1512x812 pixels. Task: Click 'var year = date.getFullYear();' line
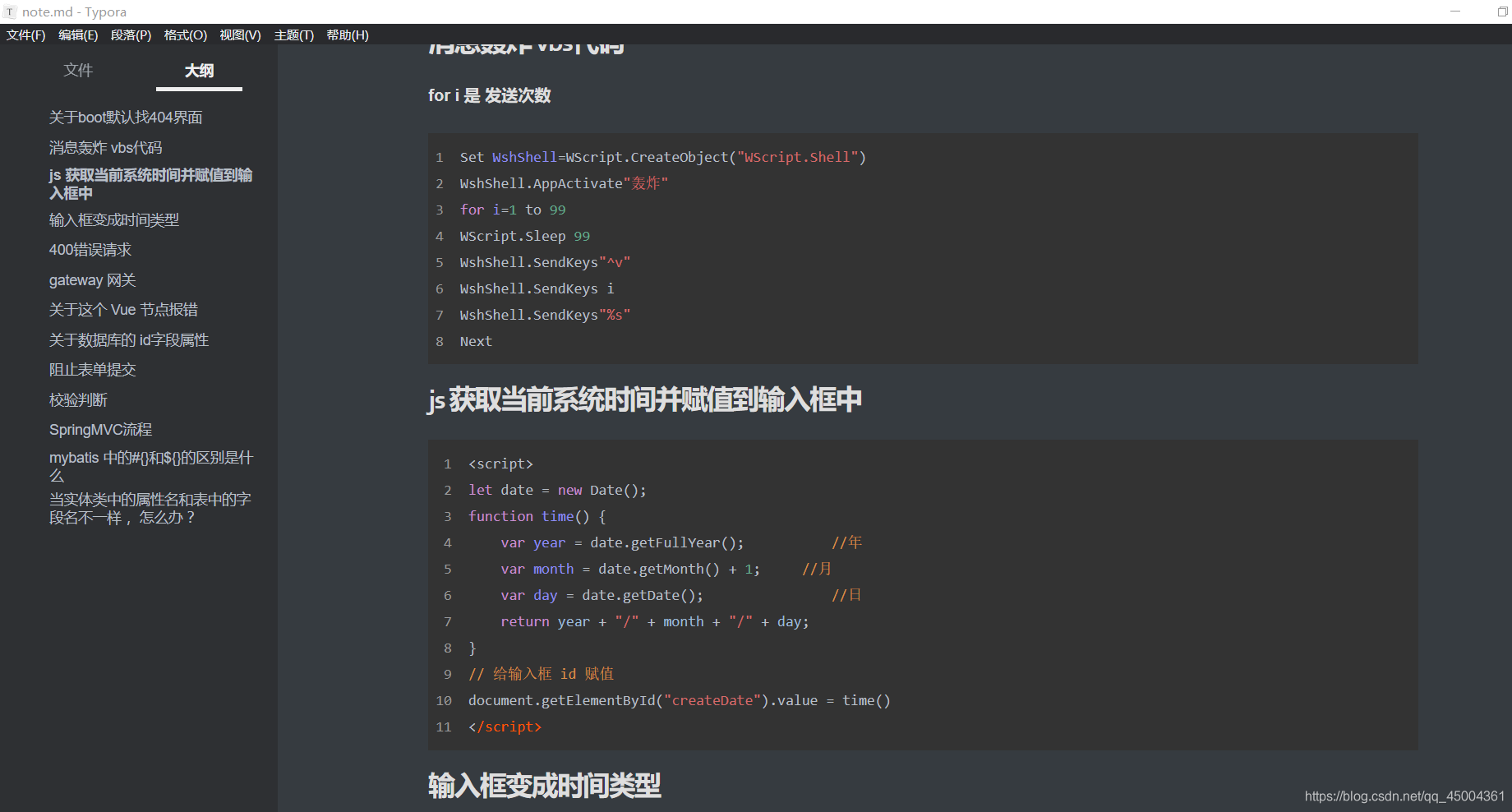(x=622, y=542)
